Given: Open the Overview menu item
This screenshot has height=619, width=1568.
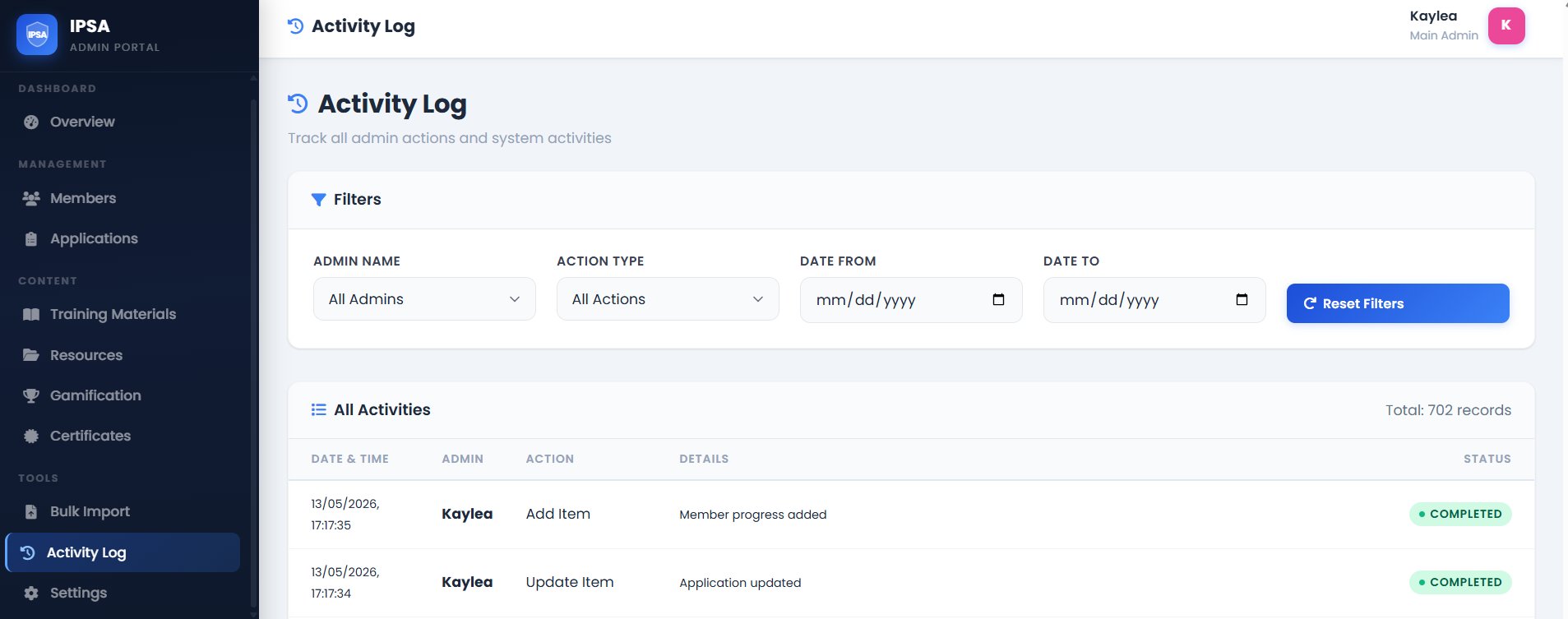Looking at the screenshot, I should point(123,122).
